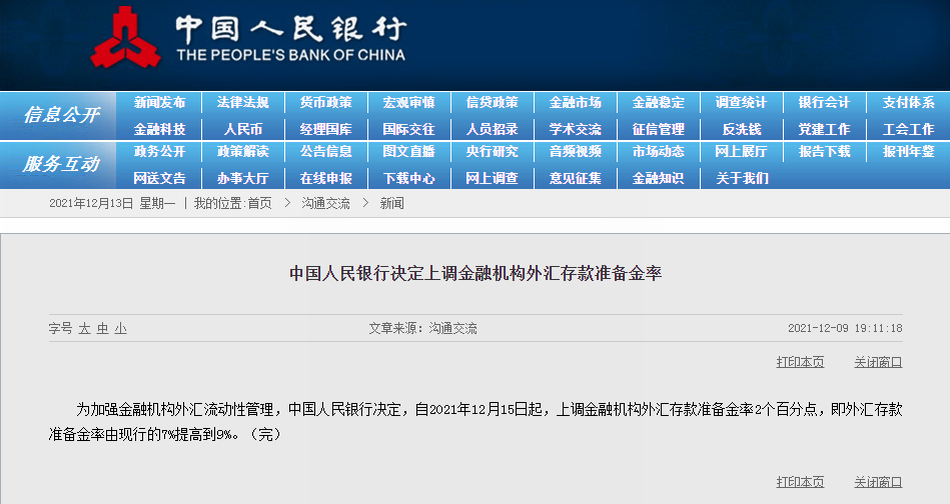Image resolution: width=950 pixels, height=504 pixels.
Task: Open 金融市场 navigation link
Action: [575, 102]
